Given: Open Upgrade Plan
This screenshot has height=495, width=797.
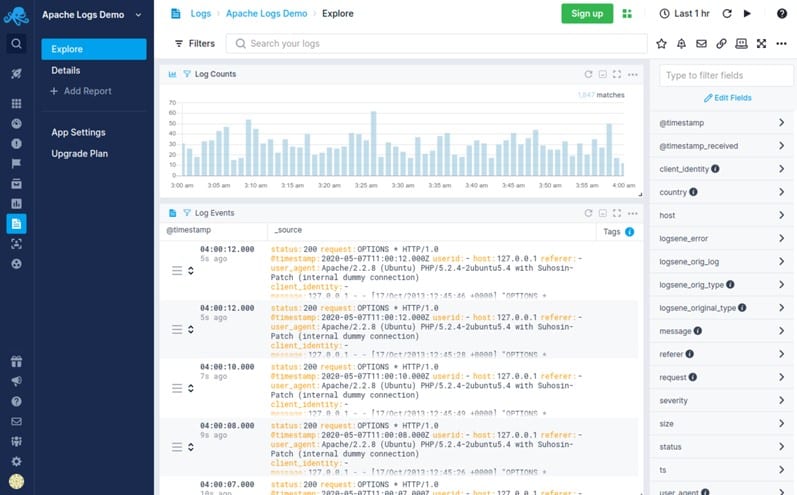Looking at the screenshot, I should (79, 154).
